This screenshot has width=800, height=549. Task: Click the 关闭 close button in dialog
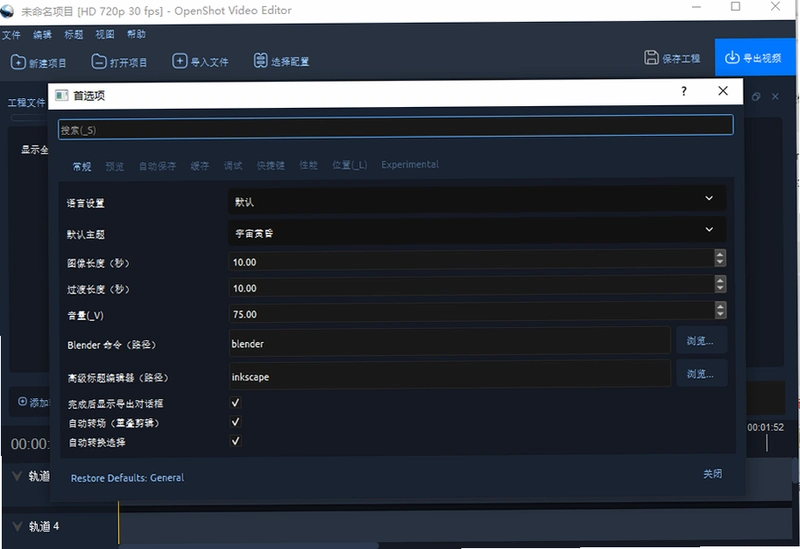pos(713,474)
